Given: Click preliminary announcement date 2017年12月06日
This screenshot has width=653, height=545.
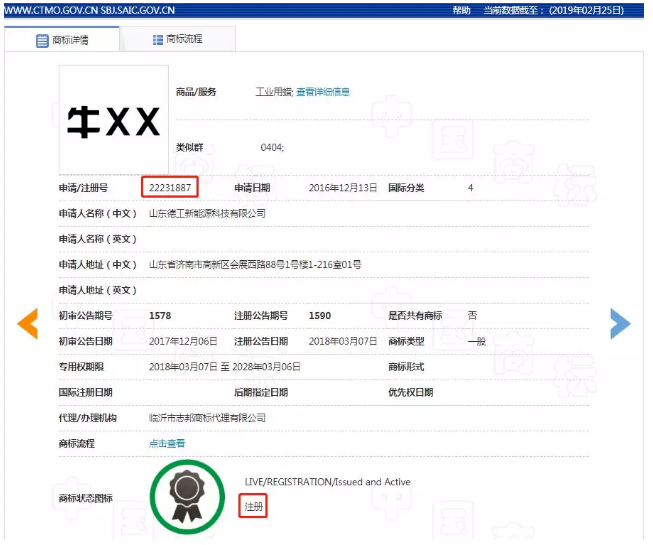Looking at the screenshot, I should point(183,341).
